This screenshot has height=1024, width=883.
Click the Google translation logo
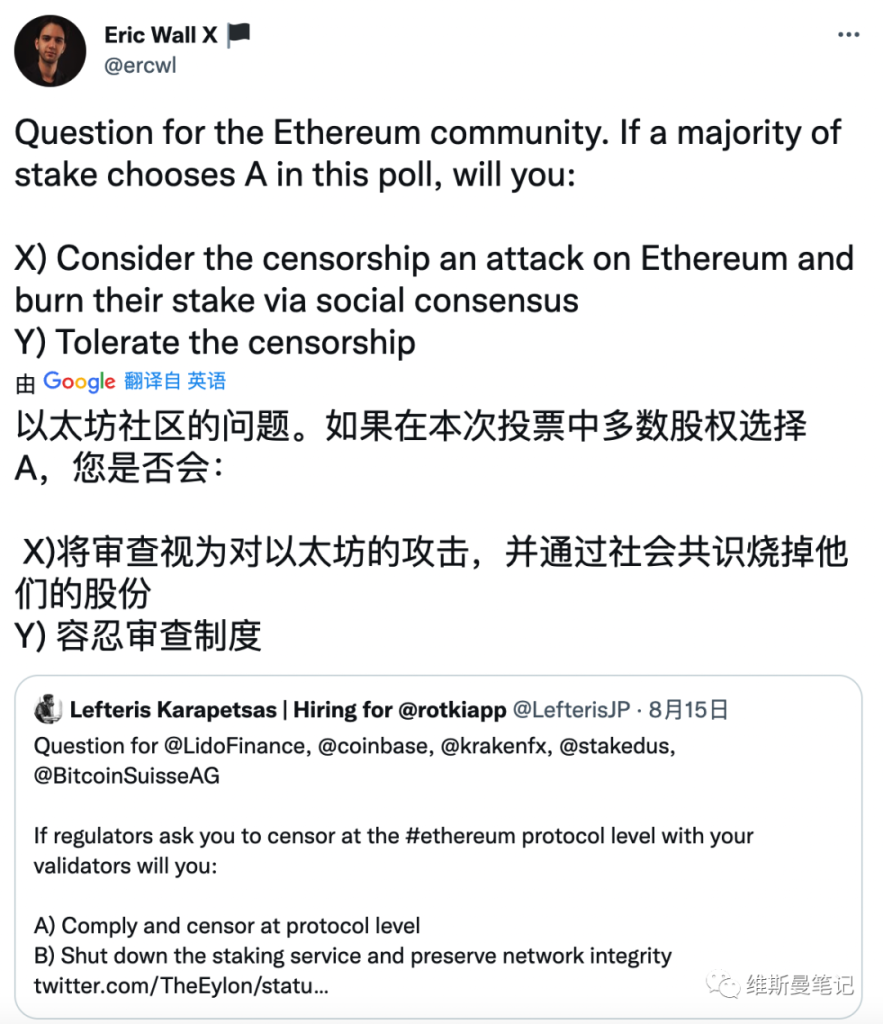[x=79, y=381]
